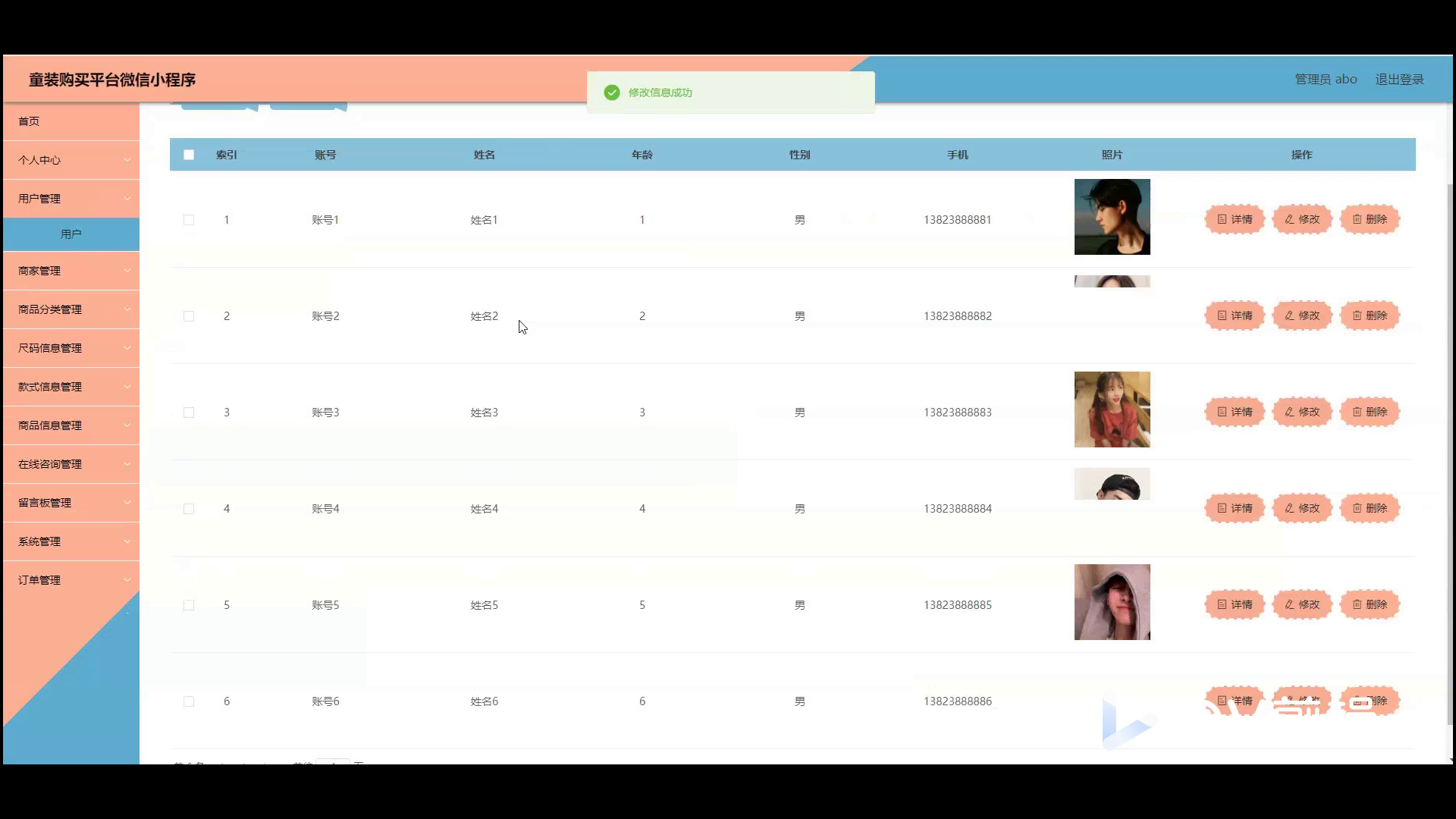The width and height of the screenshot is (1456, 819).
Task: Check the box for row 账号4
Action: pyautogui.click(x=189, y=509)
